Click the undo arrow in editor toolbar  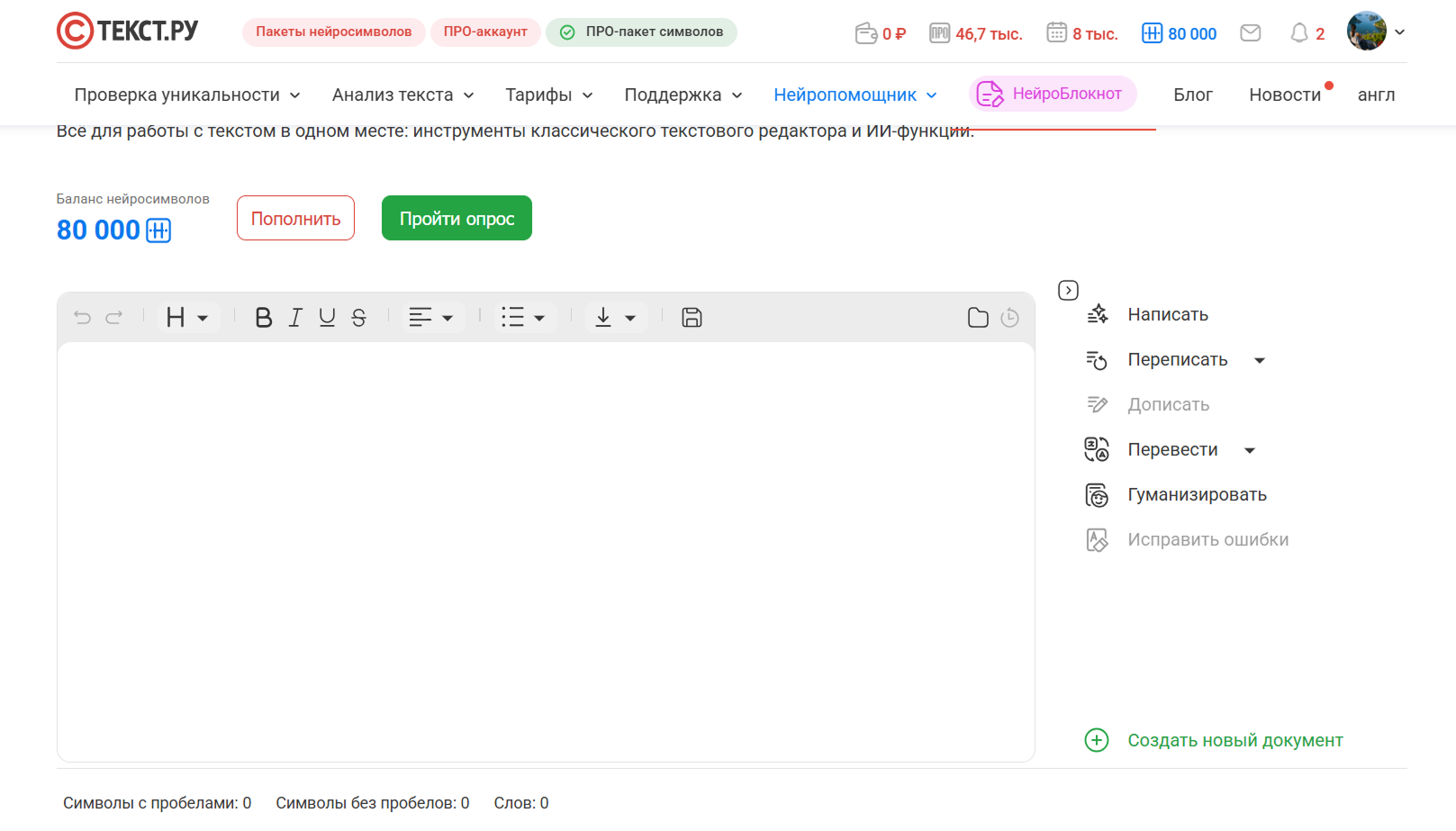pos(82,317)
